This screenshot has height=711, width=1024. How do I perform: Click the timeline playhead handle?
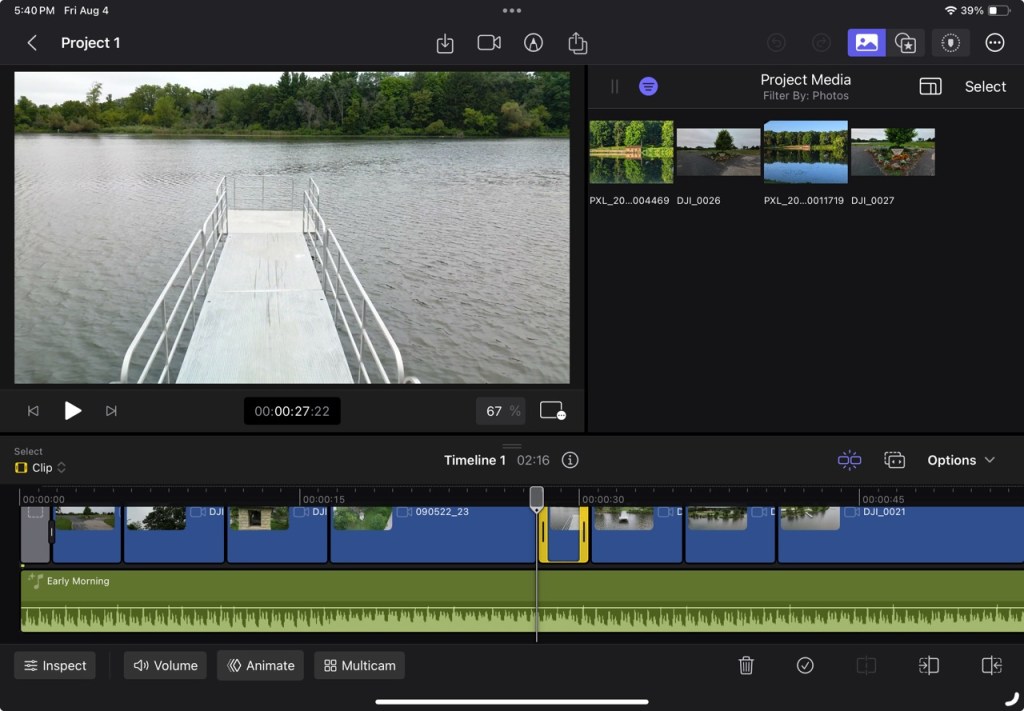click(536, 497)
